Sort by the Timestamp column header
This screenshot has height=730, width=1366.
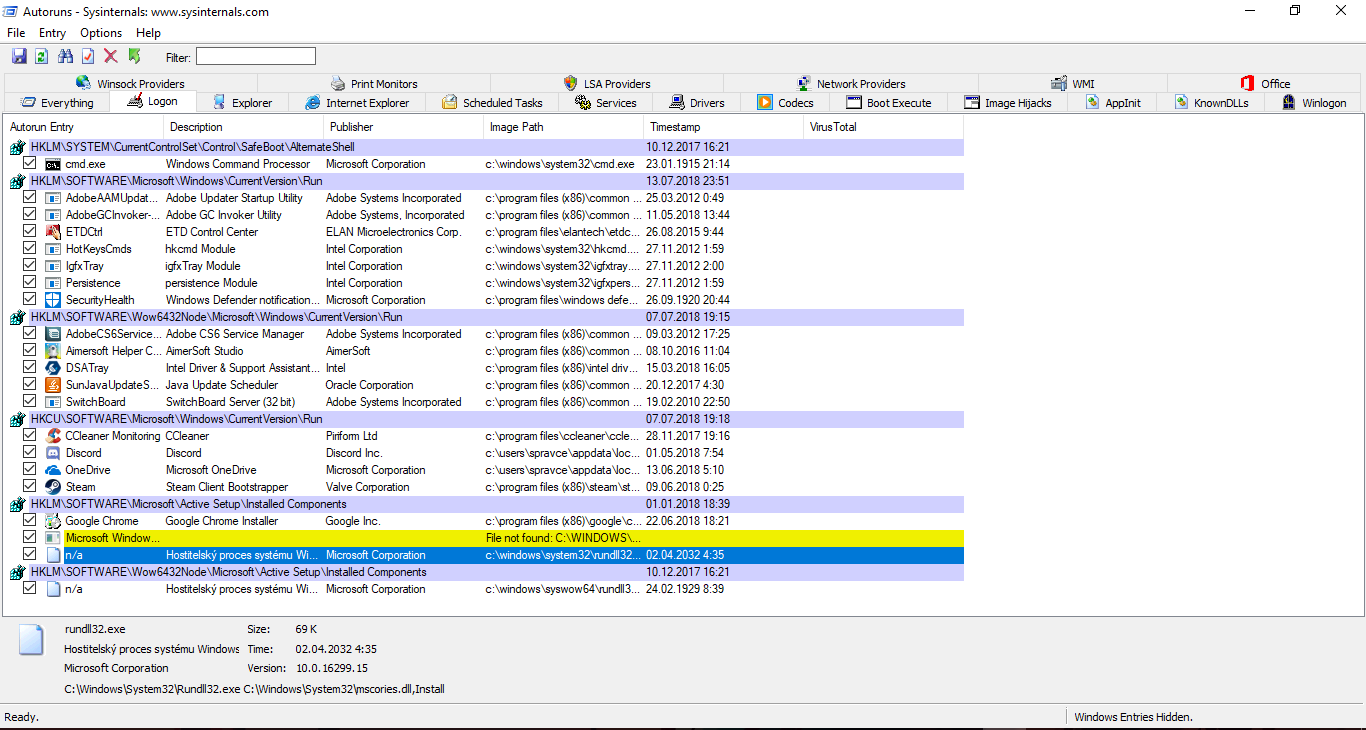coord(724,127)
